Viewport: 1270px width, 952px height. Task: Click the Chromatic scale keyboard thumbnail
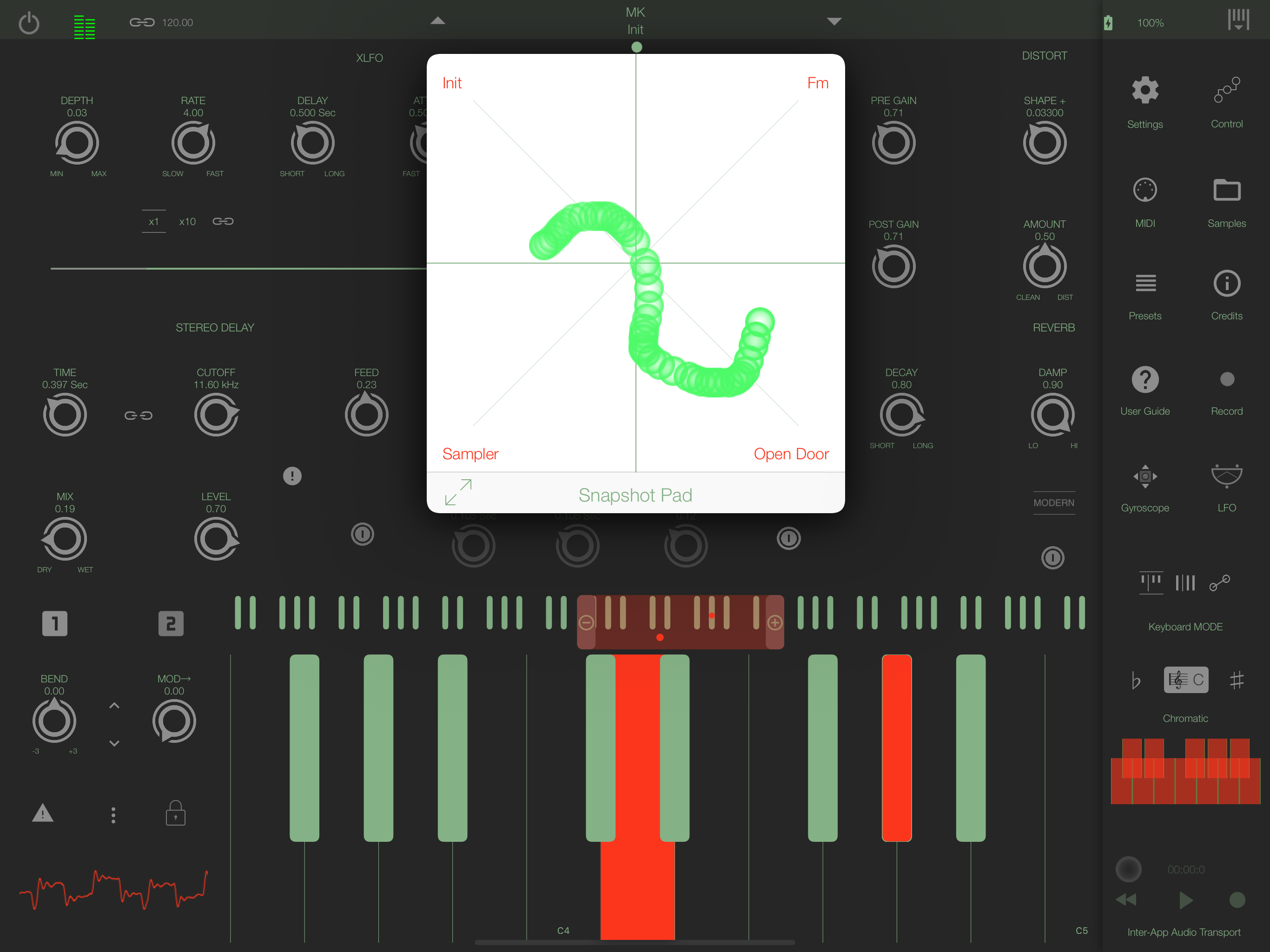(x=1185, y=771)
